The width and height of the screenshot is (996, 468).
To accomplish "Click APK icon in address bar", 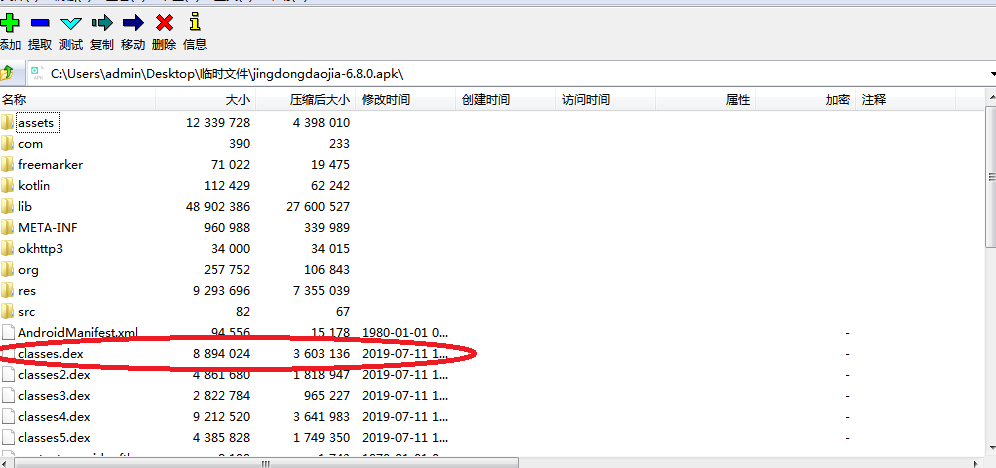I will coord(37,73).
